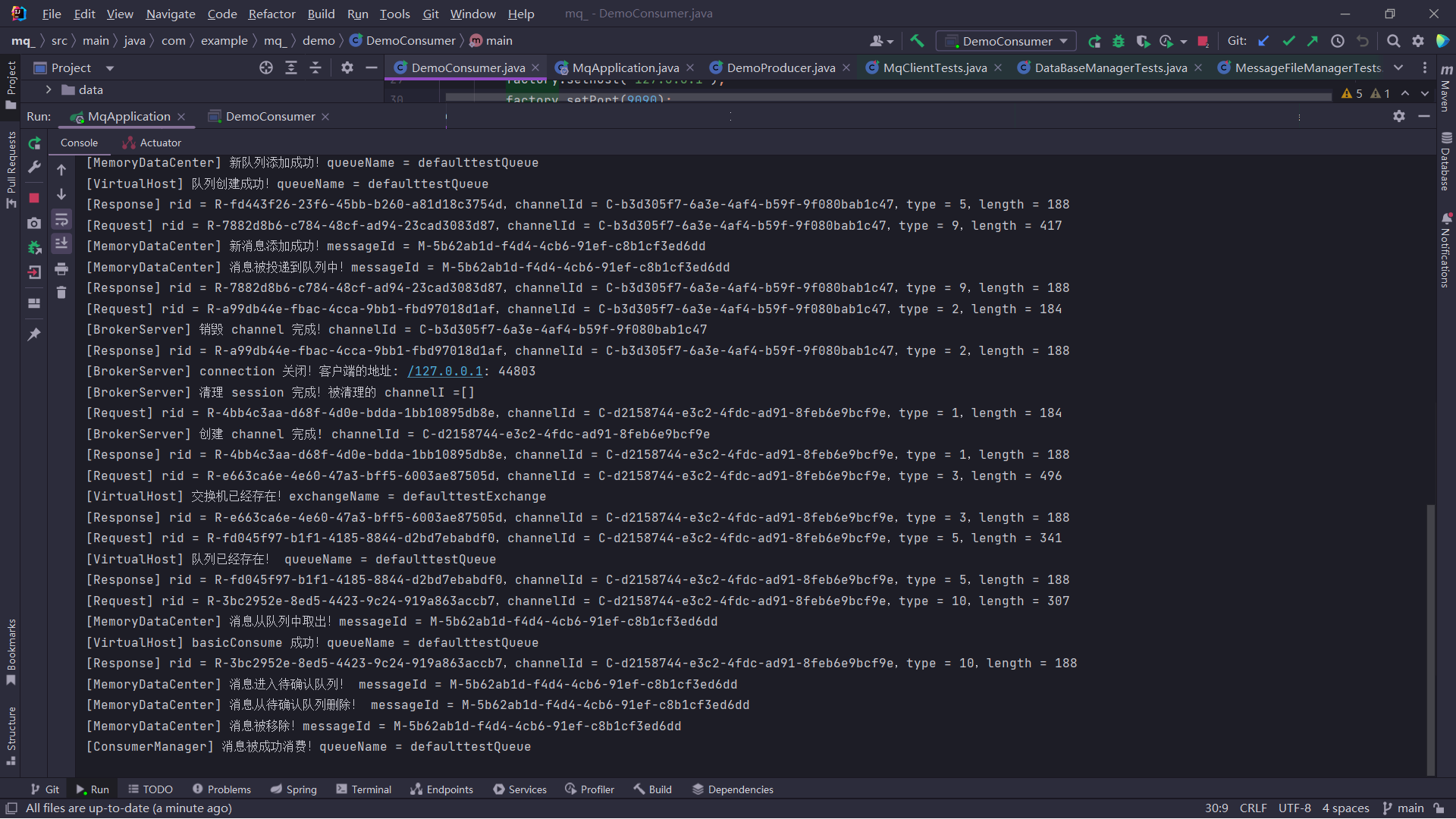
Task: Click the Rerun MqApplication icon
Action: pos(35,143)
